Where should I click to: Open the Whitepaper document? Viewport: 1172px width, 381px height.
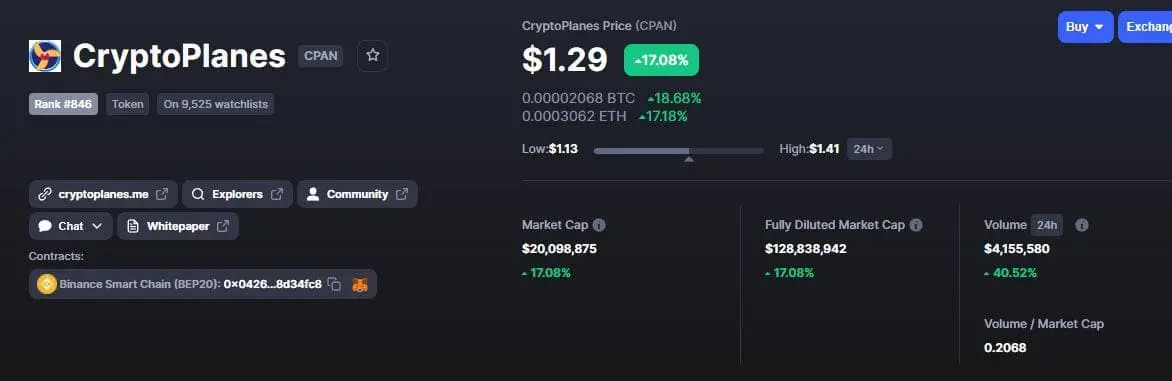tap(178, 226)
